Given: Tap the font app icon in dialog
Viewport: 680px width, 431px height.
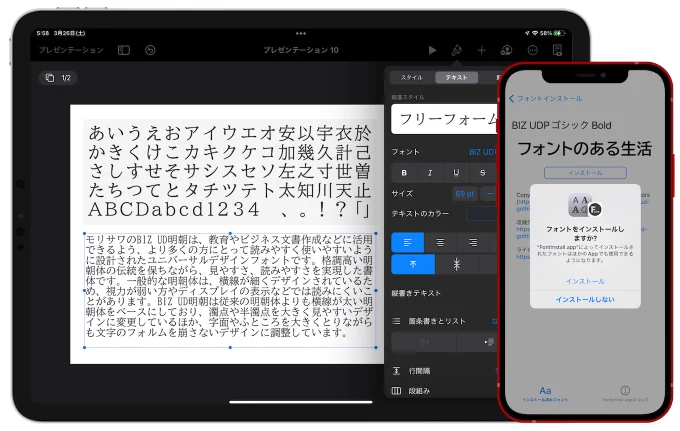Looking at the screenshot, I should pos(584,205).
